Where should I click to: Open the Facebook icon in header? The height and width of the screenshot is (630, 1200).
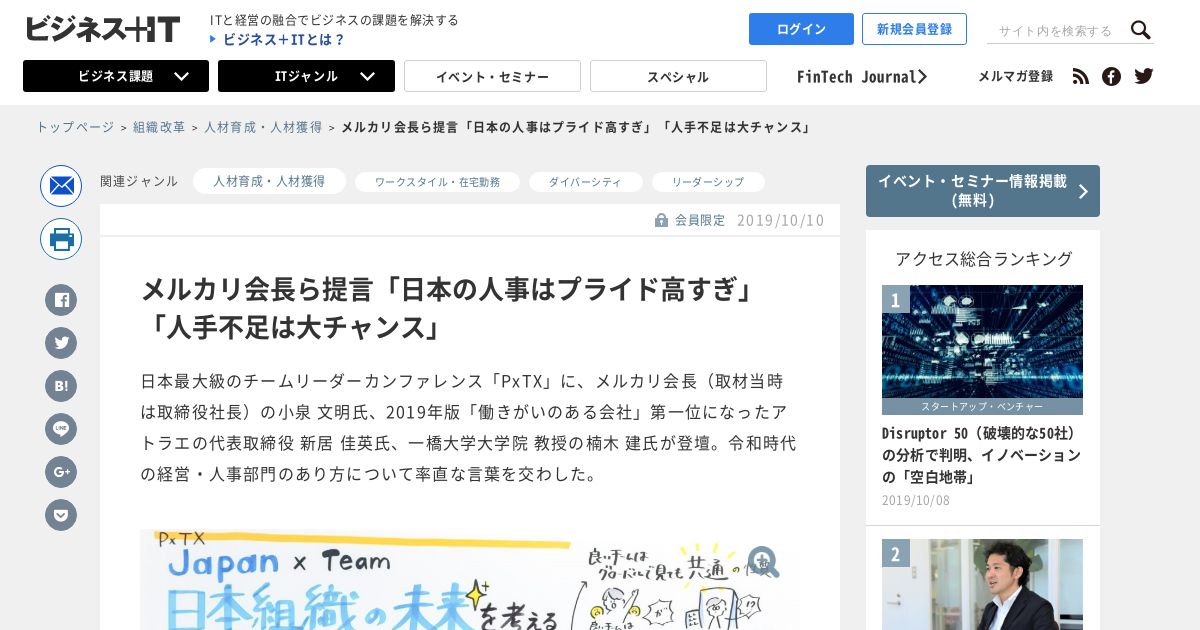[x=1111, y=76]
